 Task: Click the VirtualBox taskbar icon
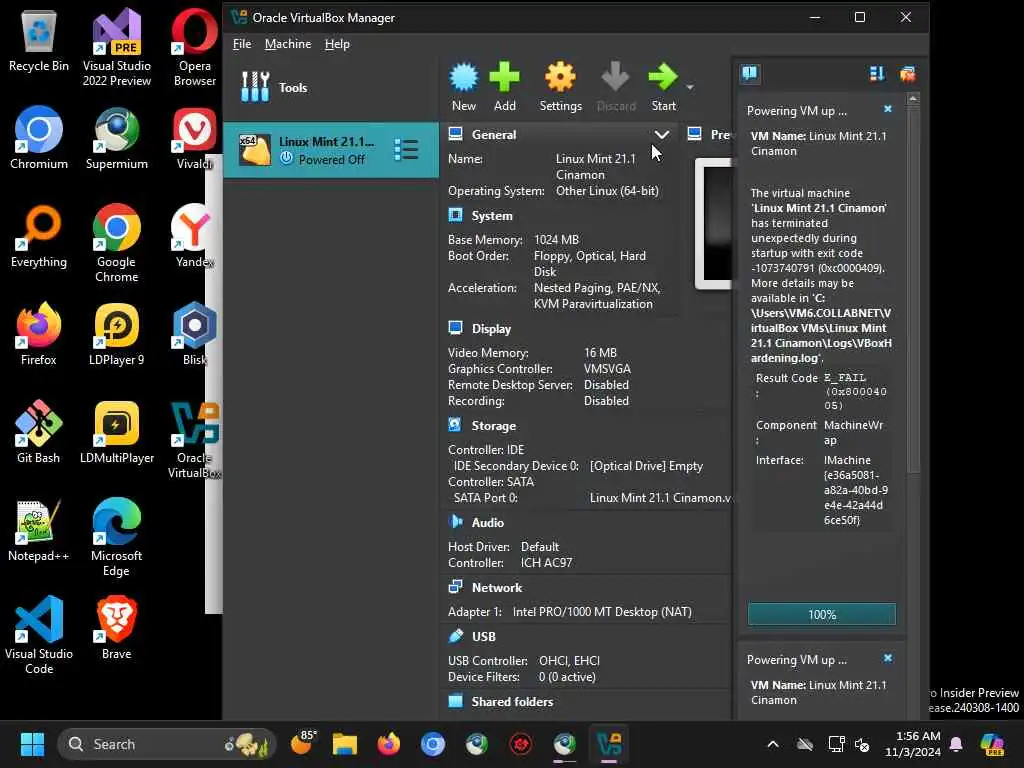tap(609, 744)
